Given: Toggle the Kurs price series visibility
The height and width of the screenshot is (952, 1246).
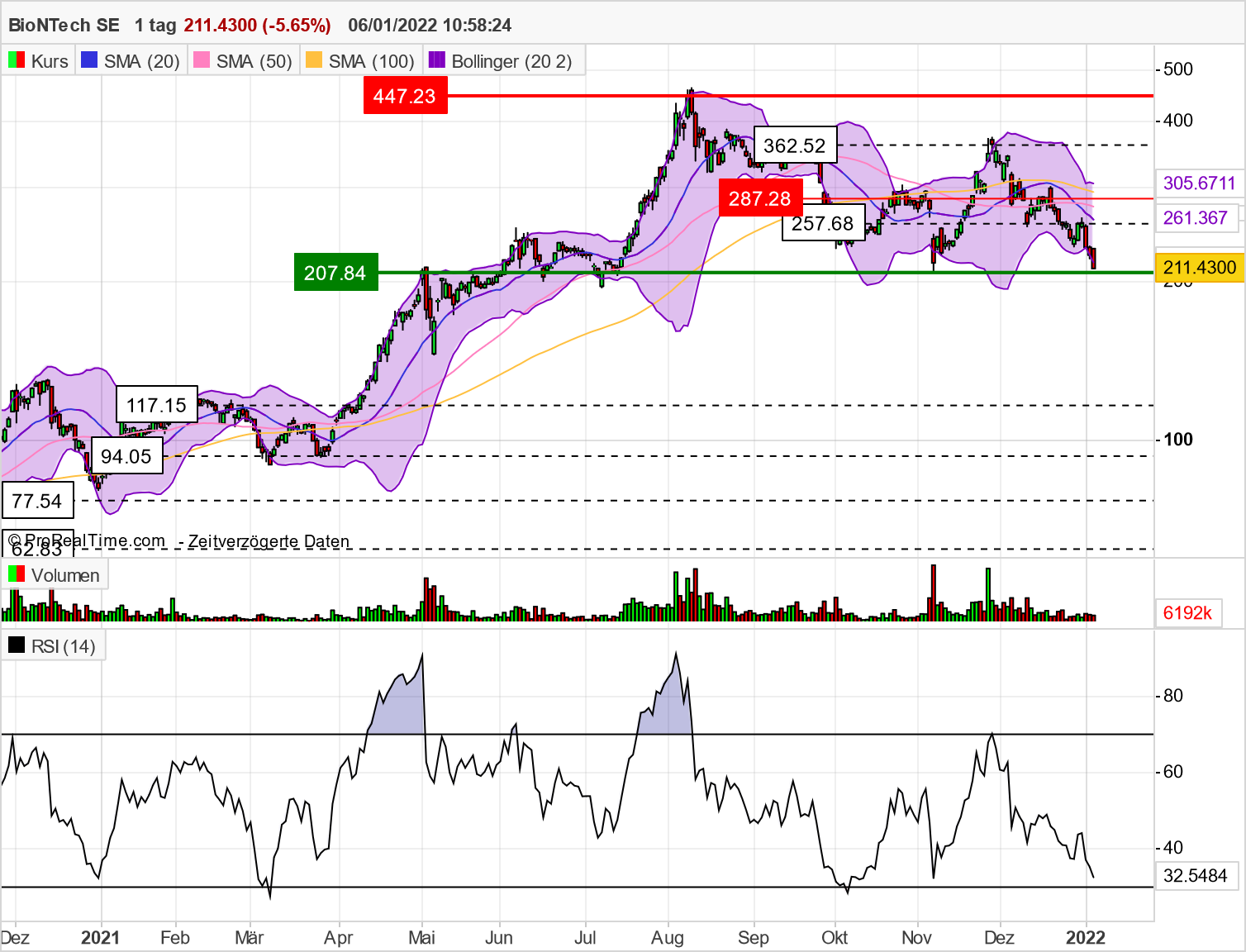Looking at the screenshot, I should pyautogui.click(x=39, y=60).
